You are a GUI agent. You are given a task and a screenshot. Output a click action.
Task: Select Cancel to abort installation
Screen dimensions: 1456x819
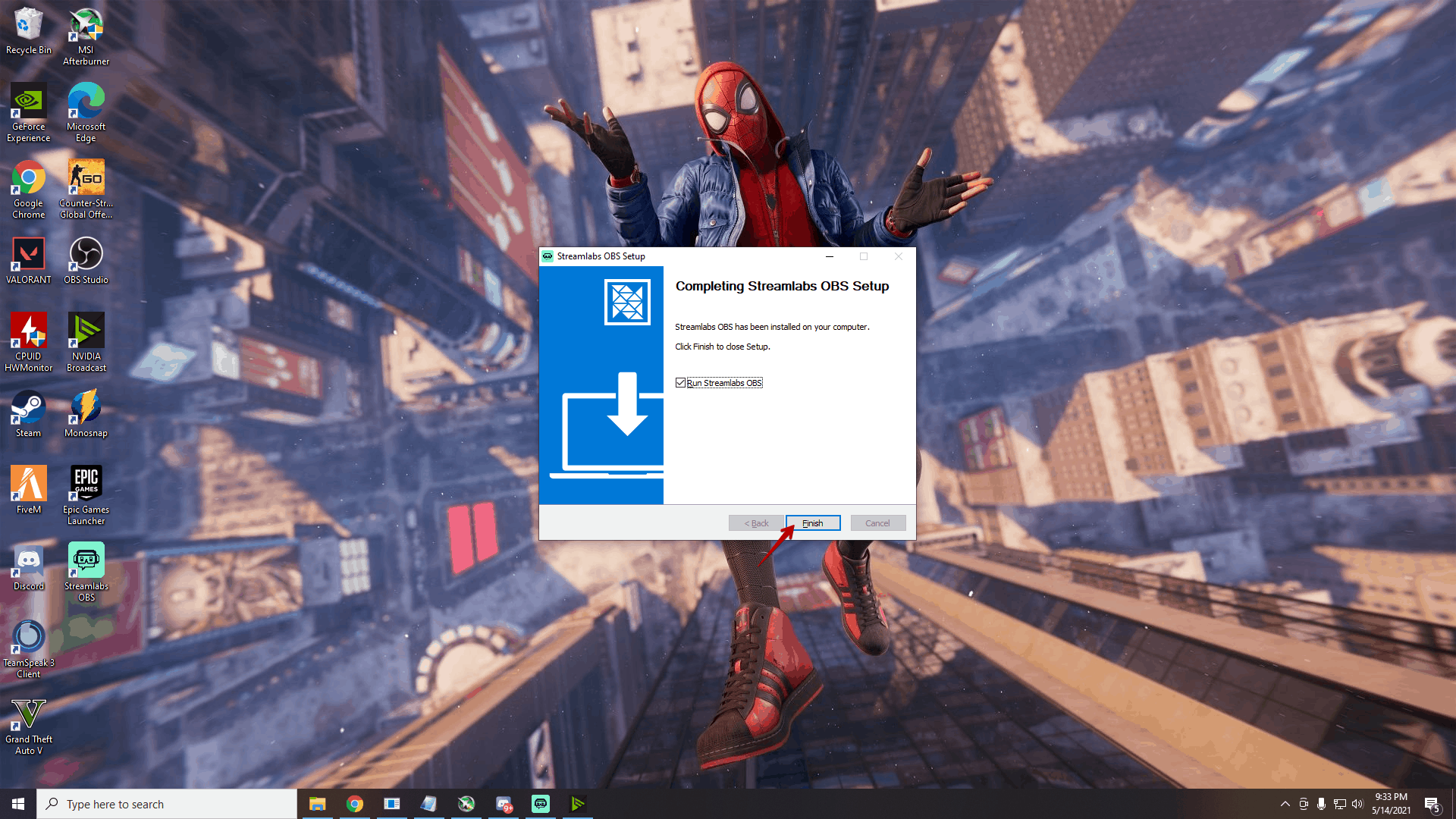[x=877, y=522]
